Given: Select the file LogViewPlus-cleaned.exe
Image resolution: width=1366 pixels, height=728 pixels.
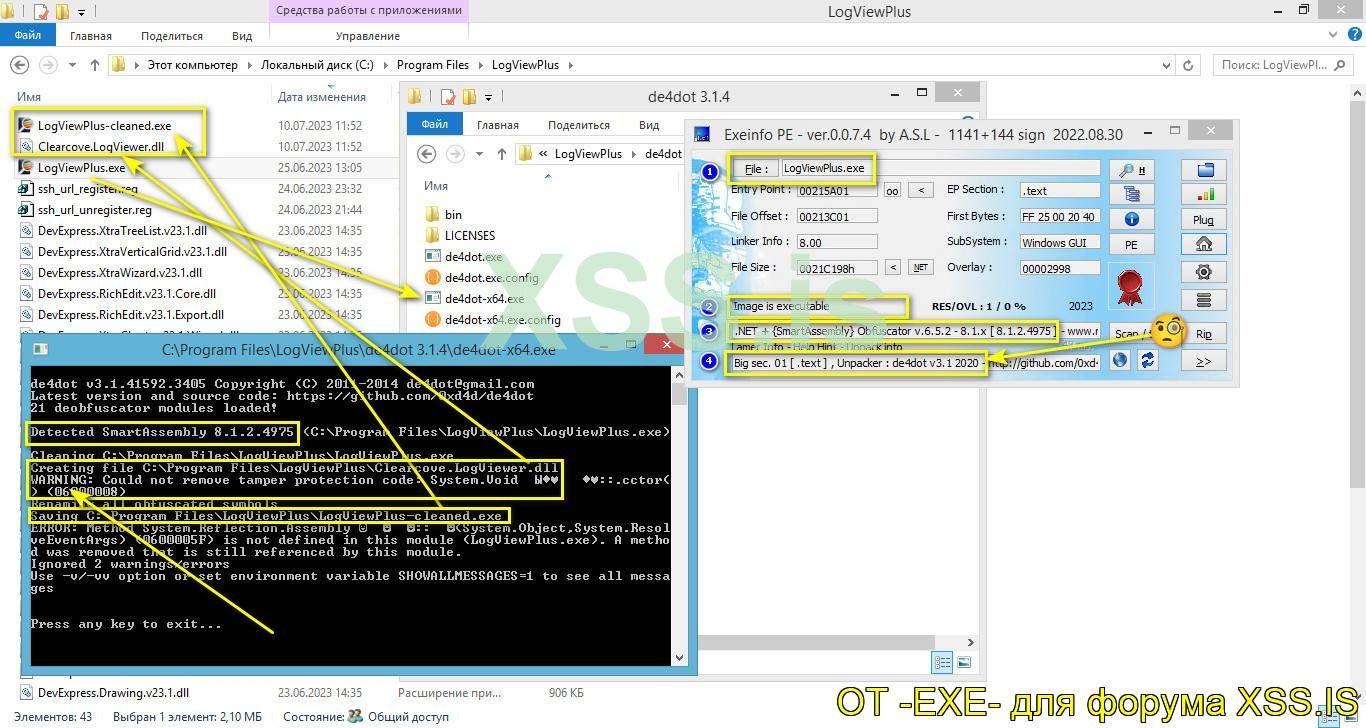Looking at the screenshot, I should pyautogui.click(x=104, y=126).
